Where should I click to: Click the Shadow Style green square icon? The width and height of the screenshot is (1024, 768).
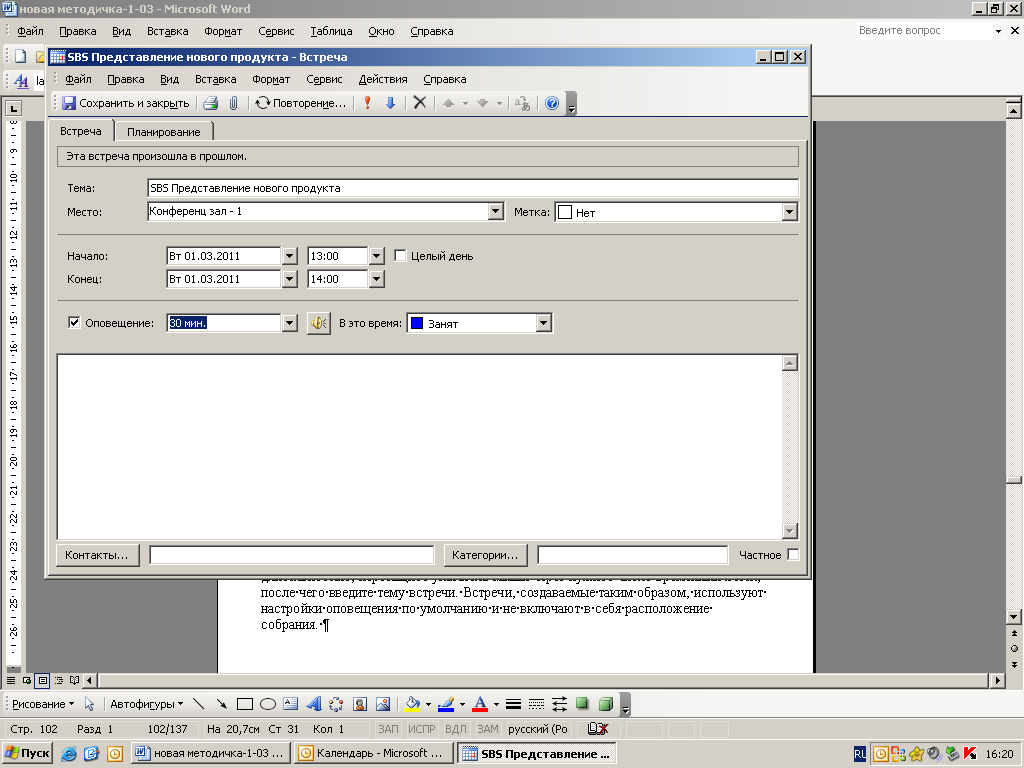coord(582,704)
